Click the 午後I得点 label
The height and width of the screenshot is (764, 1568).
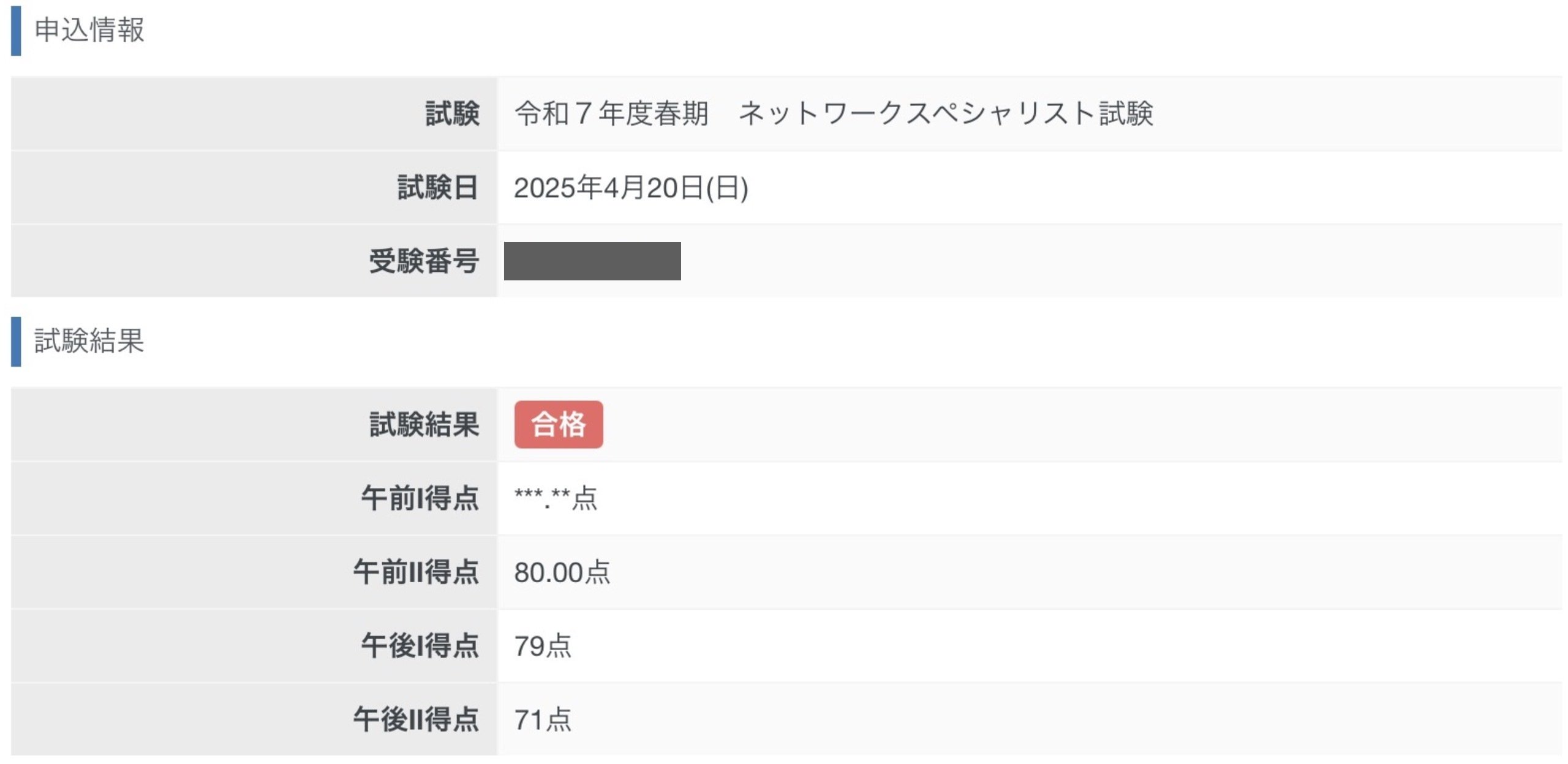[x=420, y=646]
